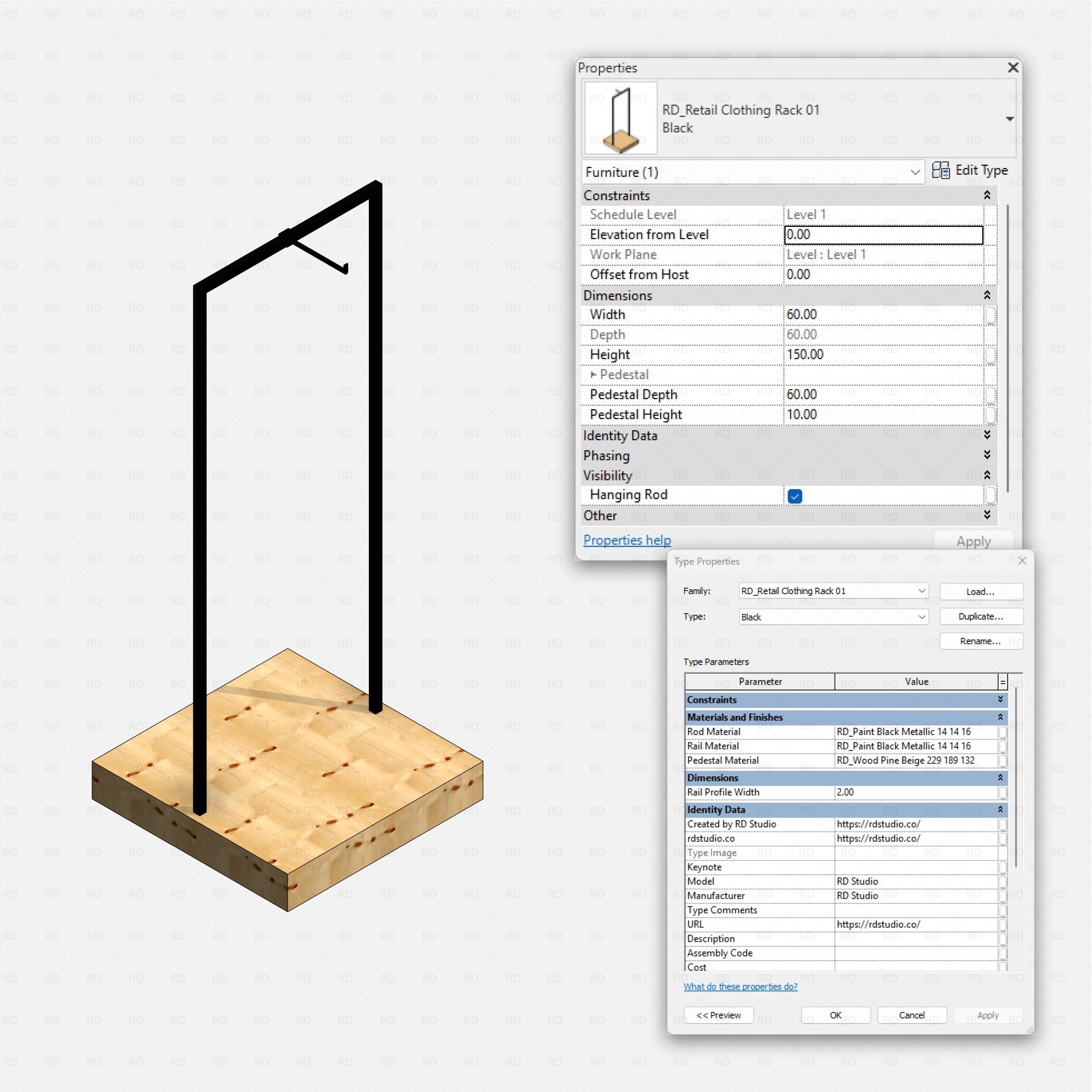Screen dimensions: 1092x1092
Task: Click the Width value 60.00
Action: (883, 315)
